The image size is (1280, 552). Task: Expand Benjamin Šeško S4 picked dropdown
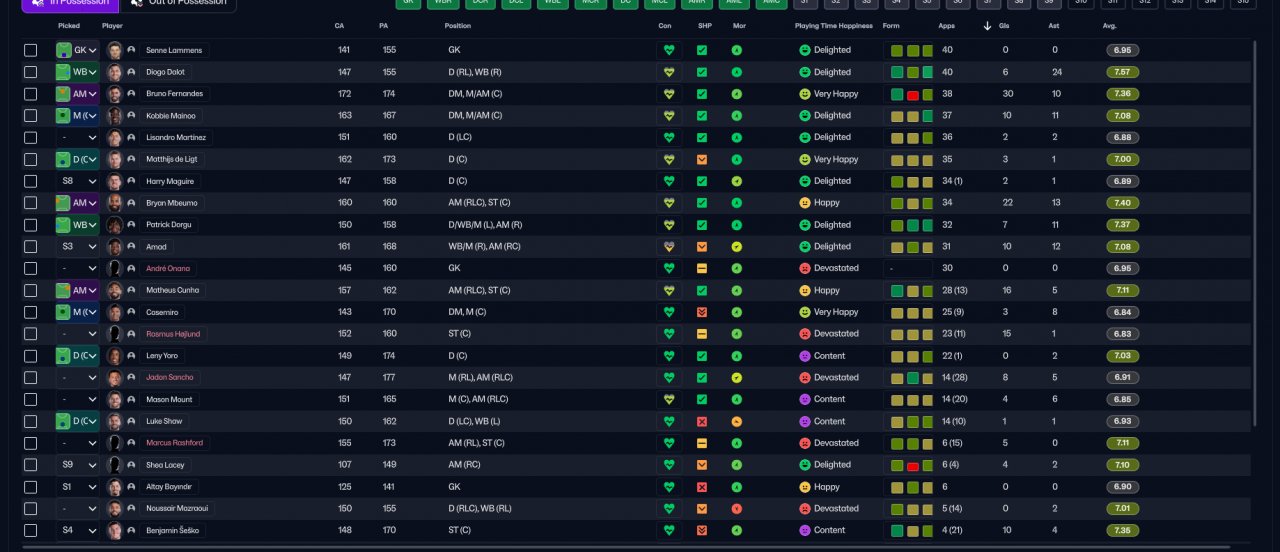click(x=77, y=530)
